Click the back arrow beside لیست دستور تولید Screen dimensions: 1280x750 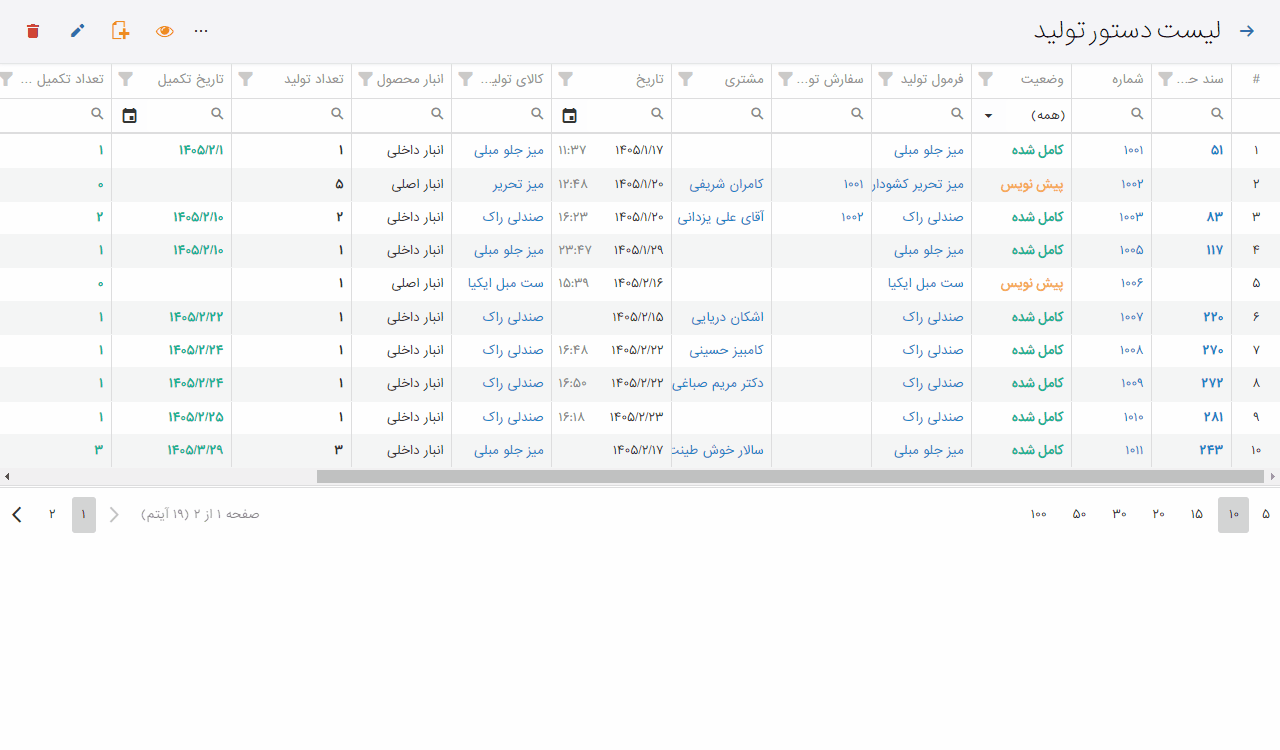(x=1247, y=31)
